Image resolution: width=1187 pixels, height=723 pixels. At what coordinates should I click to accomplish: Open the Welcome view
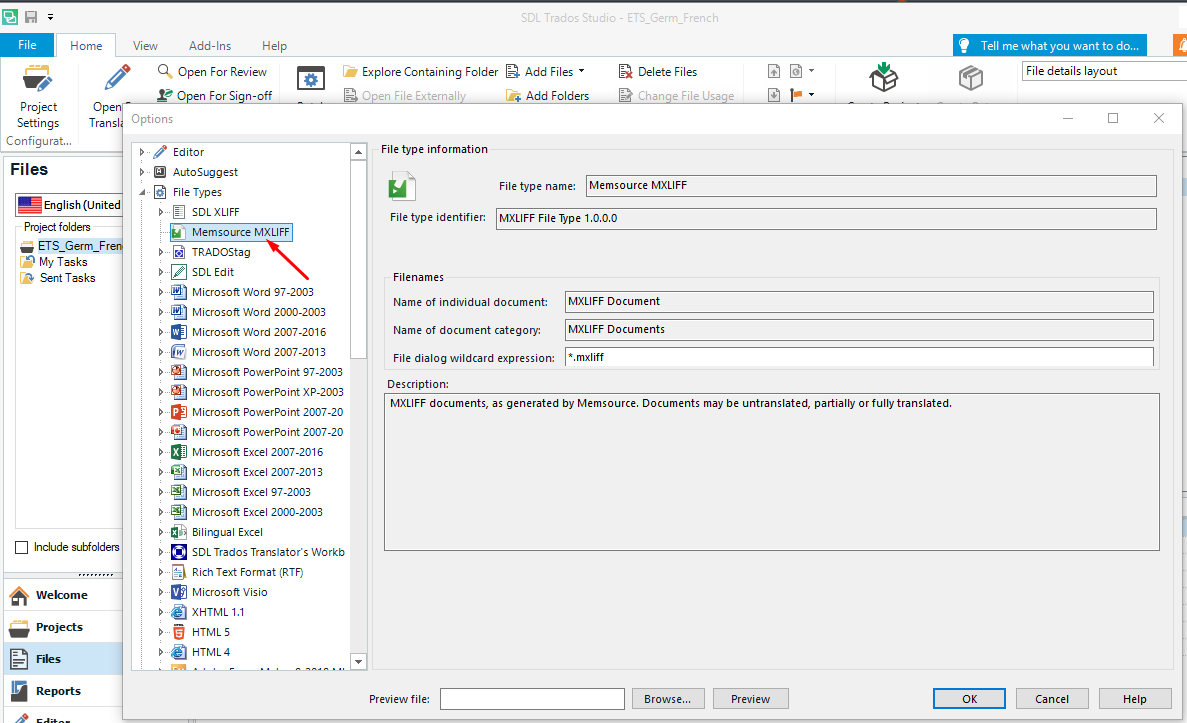coord(63,595)
